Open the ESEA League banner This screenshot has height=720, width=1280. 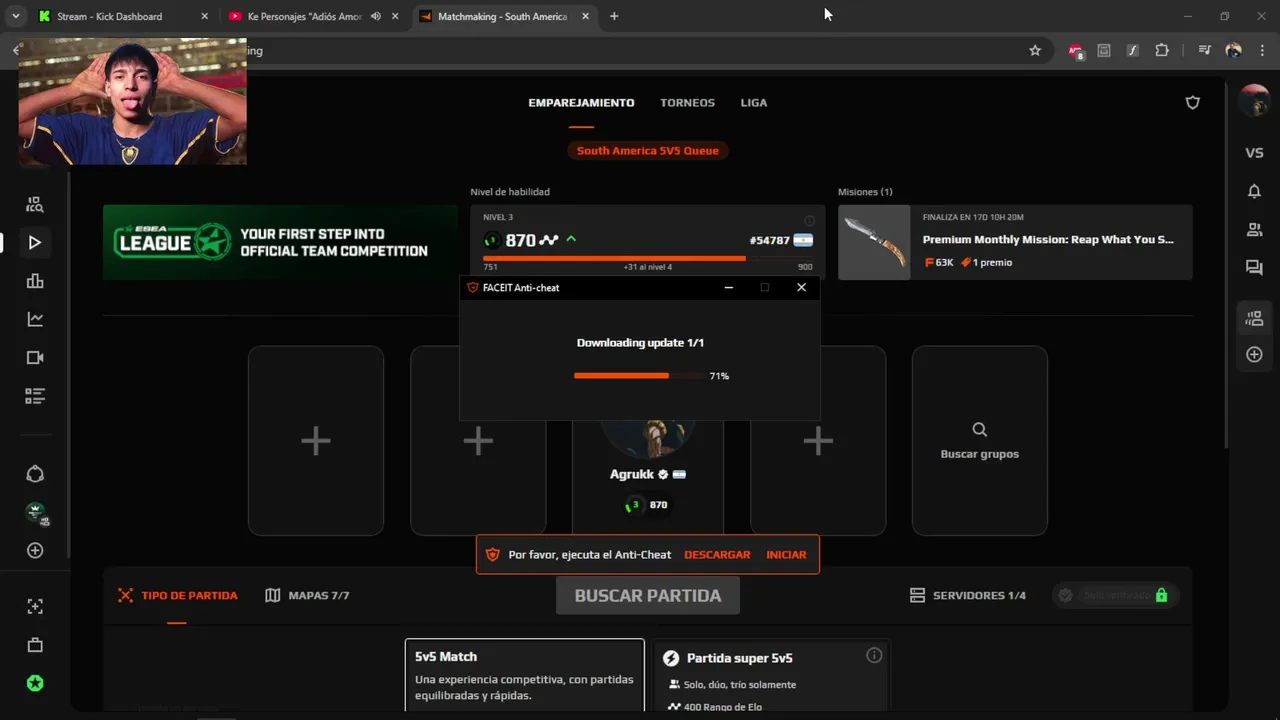click(280, 242)
